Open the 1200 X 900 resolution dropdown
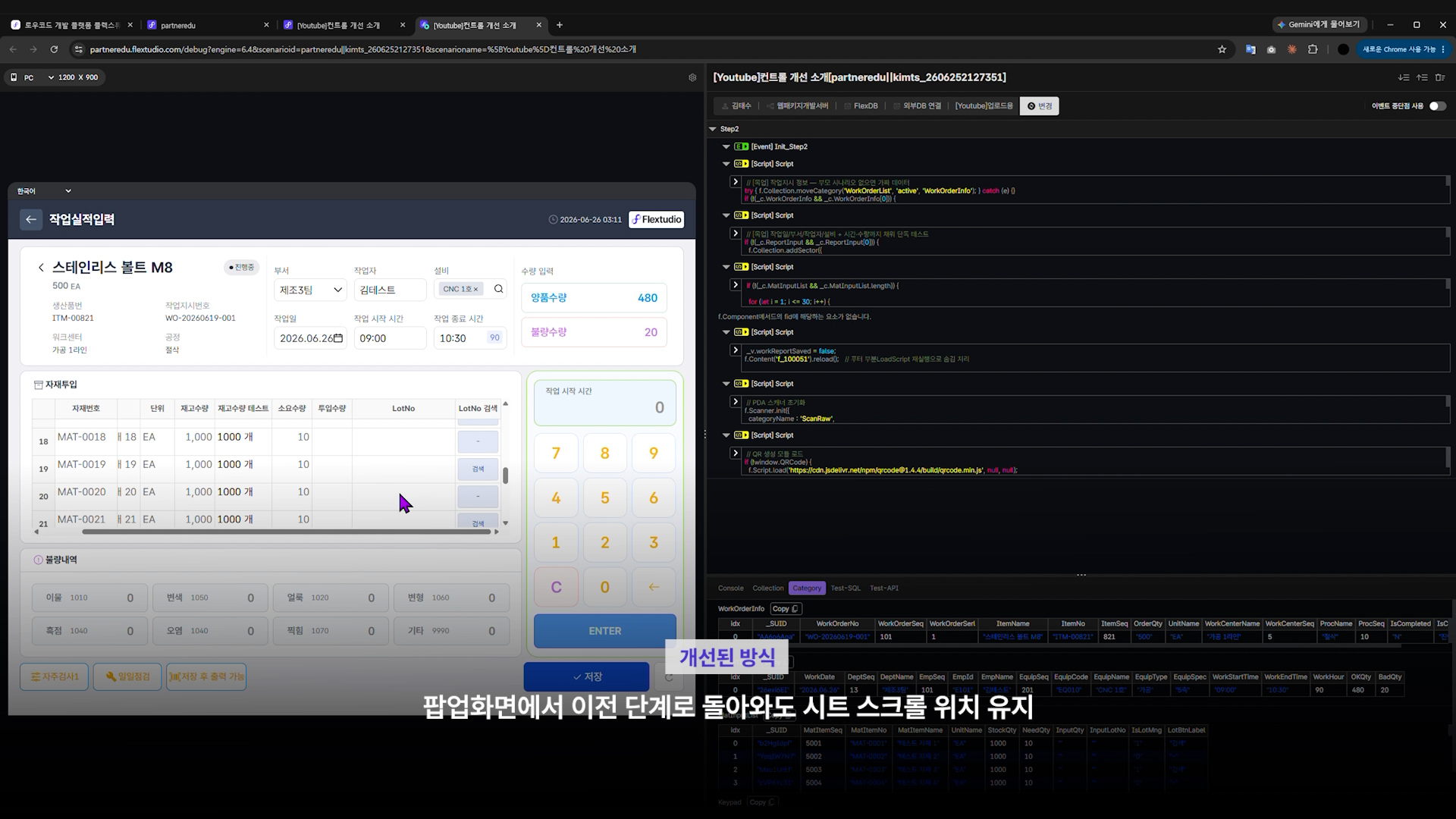This screenshot has width=1456, height=819. 77,77
